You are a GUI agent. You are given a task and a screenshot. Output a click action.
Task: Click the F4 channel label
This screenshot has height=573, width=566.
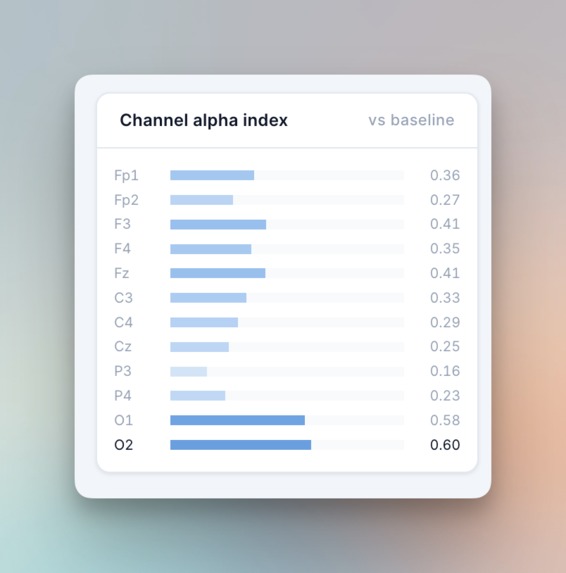(x=122, y=249)
